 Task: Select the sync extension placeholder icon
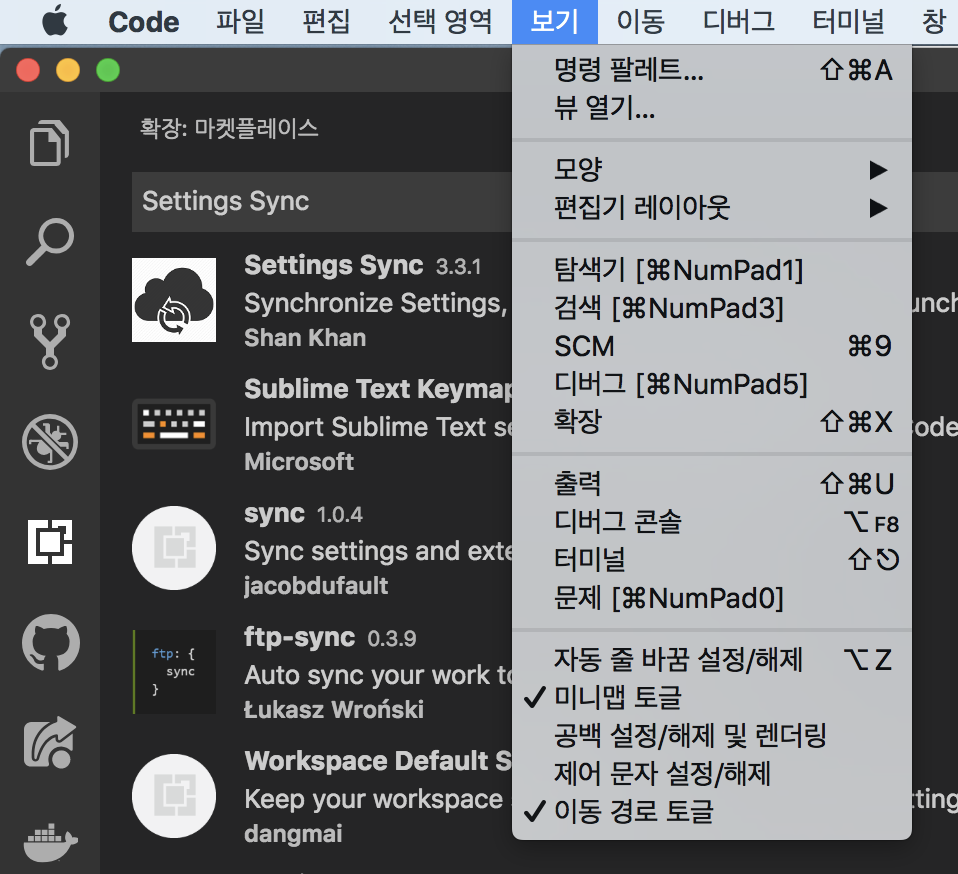pos(174,548)
